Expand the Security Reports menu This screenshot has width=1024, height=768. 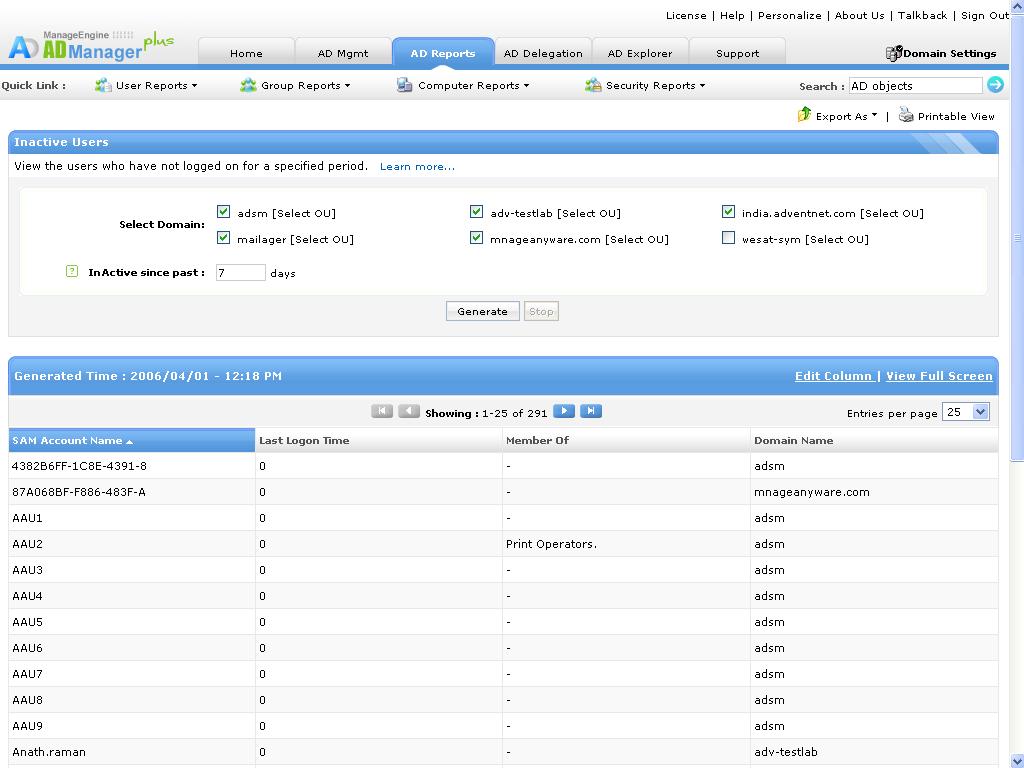pyautogui.click(x=645, y=85)
